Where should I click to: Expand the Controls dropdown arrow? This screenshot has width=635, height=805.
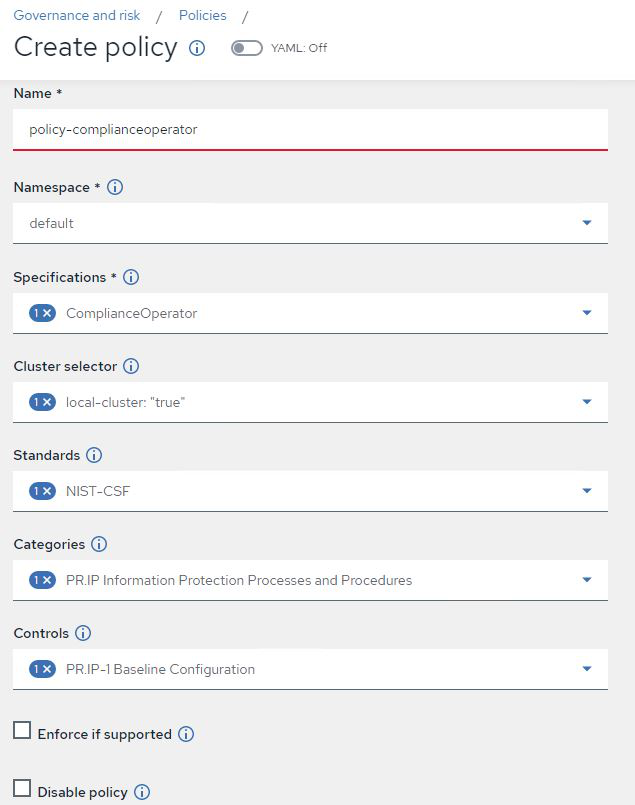[x=587, y=669]
